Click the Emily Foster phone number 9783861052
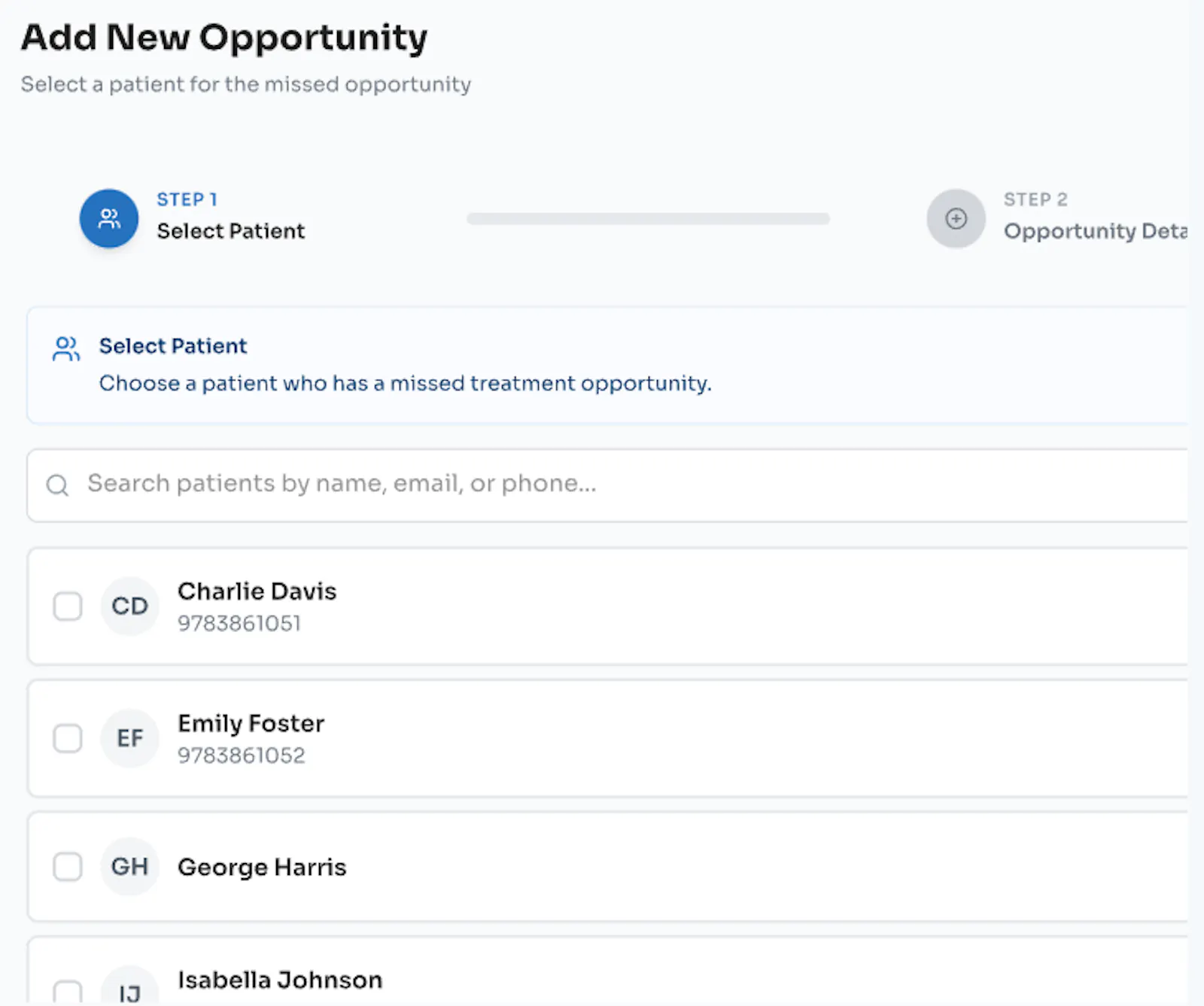1204x1006 pixels. 242,755
